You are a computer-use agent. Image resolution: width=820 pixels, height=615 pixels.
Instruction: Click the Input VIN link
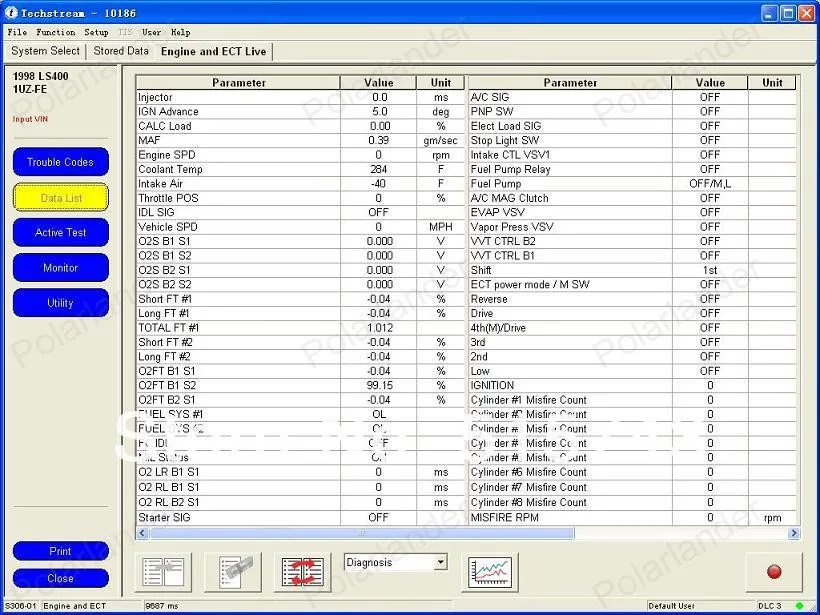point(30,119)
